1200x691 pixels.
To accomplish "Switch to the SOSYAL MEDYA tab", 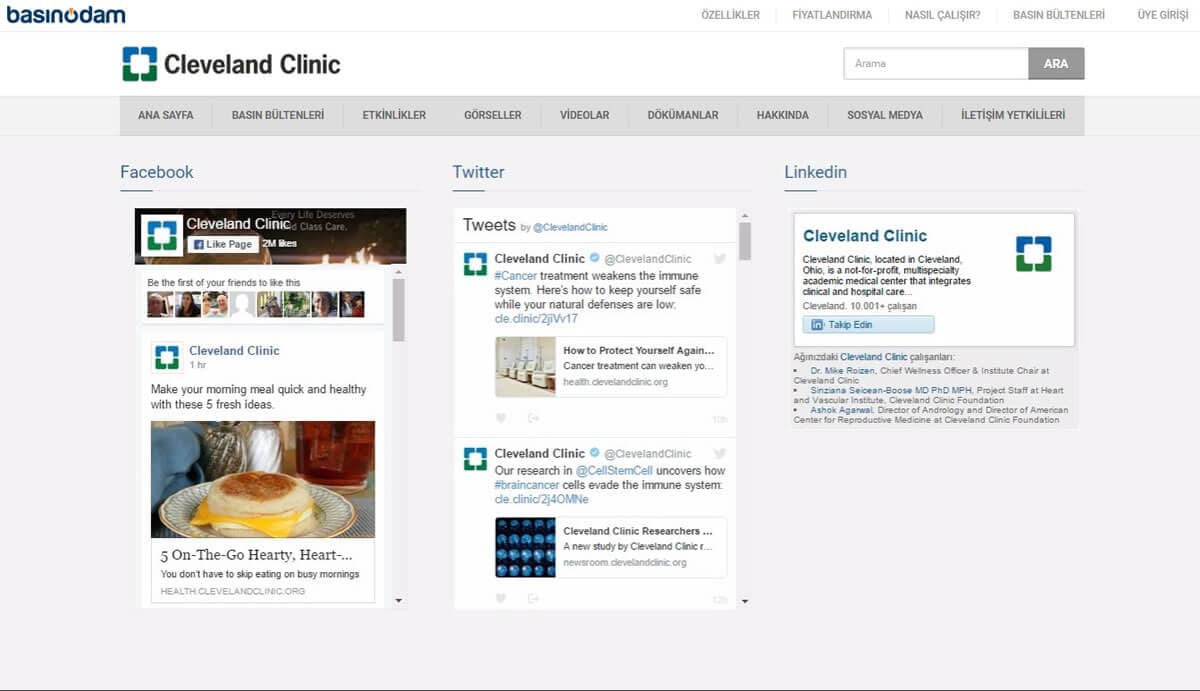I will 884,115.
